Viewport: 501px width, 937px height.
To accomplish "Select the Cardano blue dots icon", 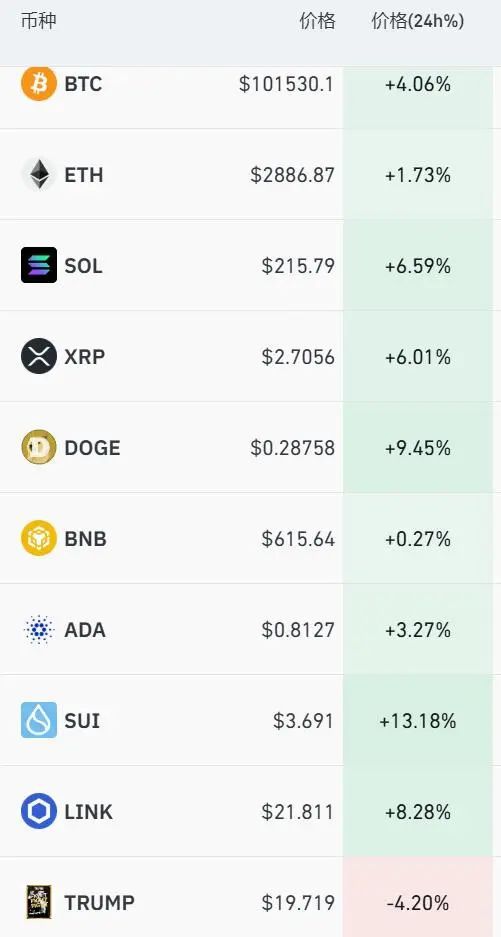I will [x=39, y=629].
